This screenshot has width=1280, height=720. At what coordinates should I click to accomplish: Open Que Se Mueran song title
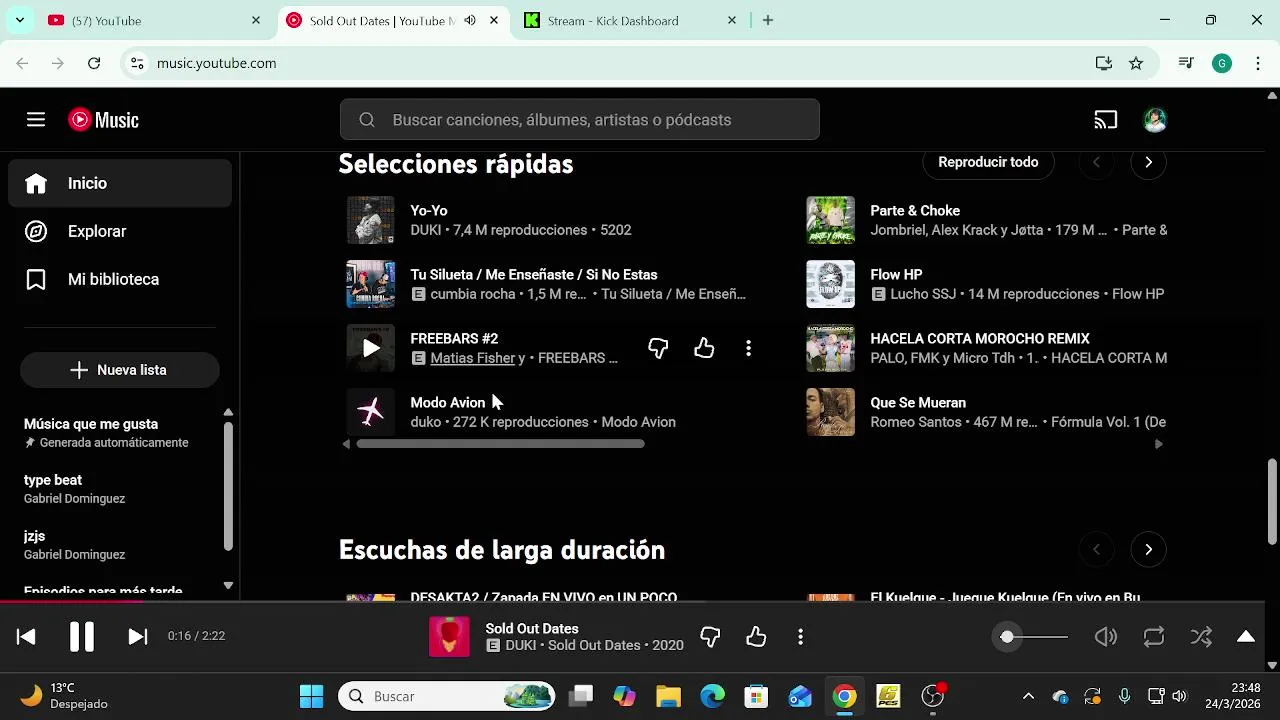(x=918, y=403)
